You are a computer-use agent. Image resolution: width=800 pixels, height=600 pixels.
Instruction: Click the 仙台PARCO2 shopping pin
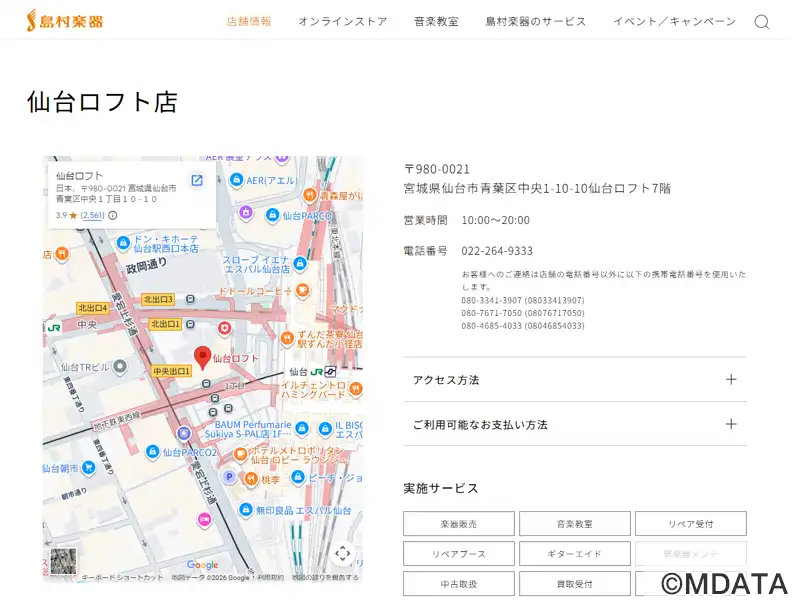[x=153, y=452]
